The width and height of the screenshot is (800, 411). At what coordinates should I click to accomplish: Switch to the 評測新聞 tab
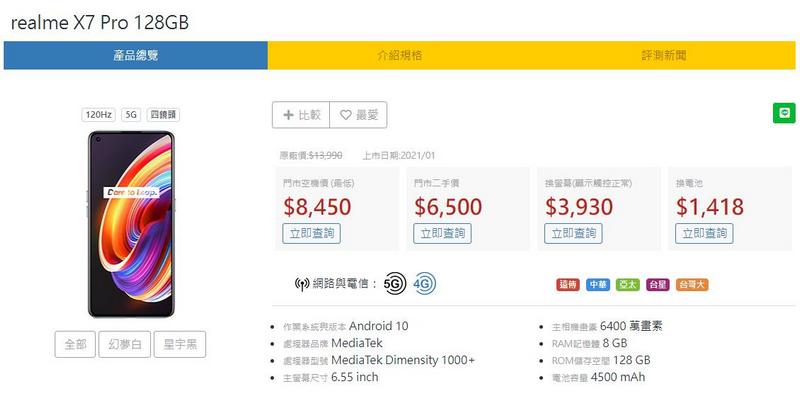point(663,55)
